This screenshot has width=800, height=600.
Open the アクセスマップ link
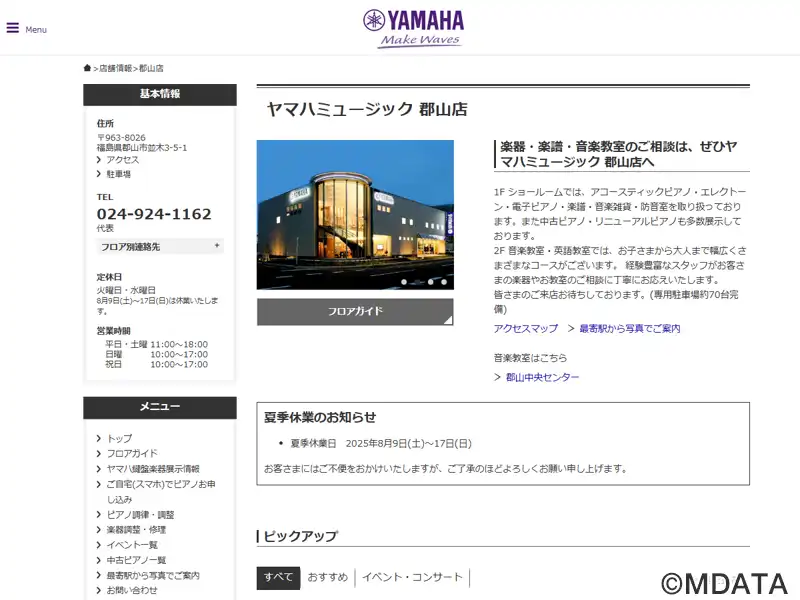click(x=526, y=329)
